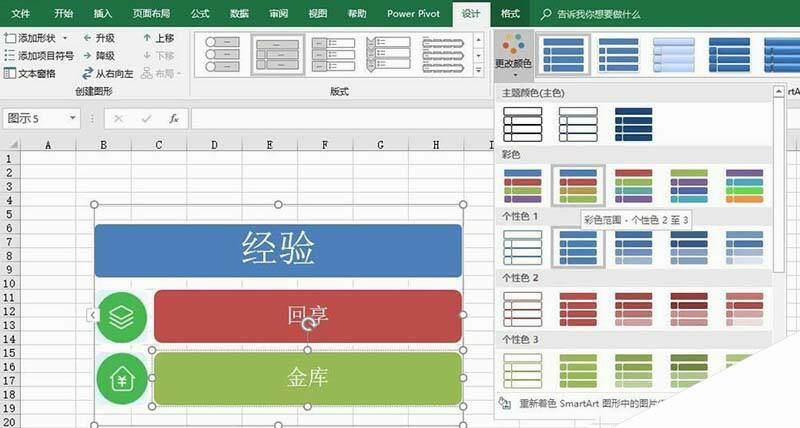
Task: Open the 视图 ribbon tab
Action: pos(317,14)
